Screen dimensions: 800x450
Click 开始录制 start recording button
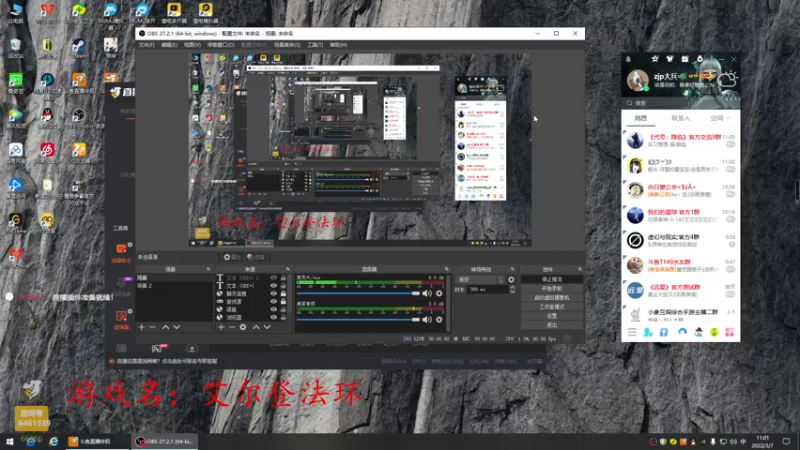pyautogui.click(x=552, y=288)
